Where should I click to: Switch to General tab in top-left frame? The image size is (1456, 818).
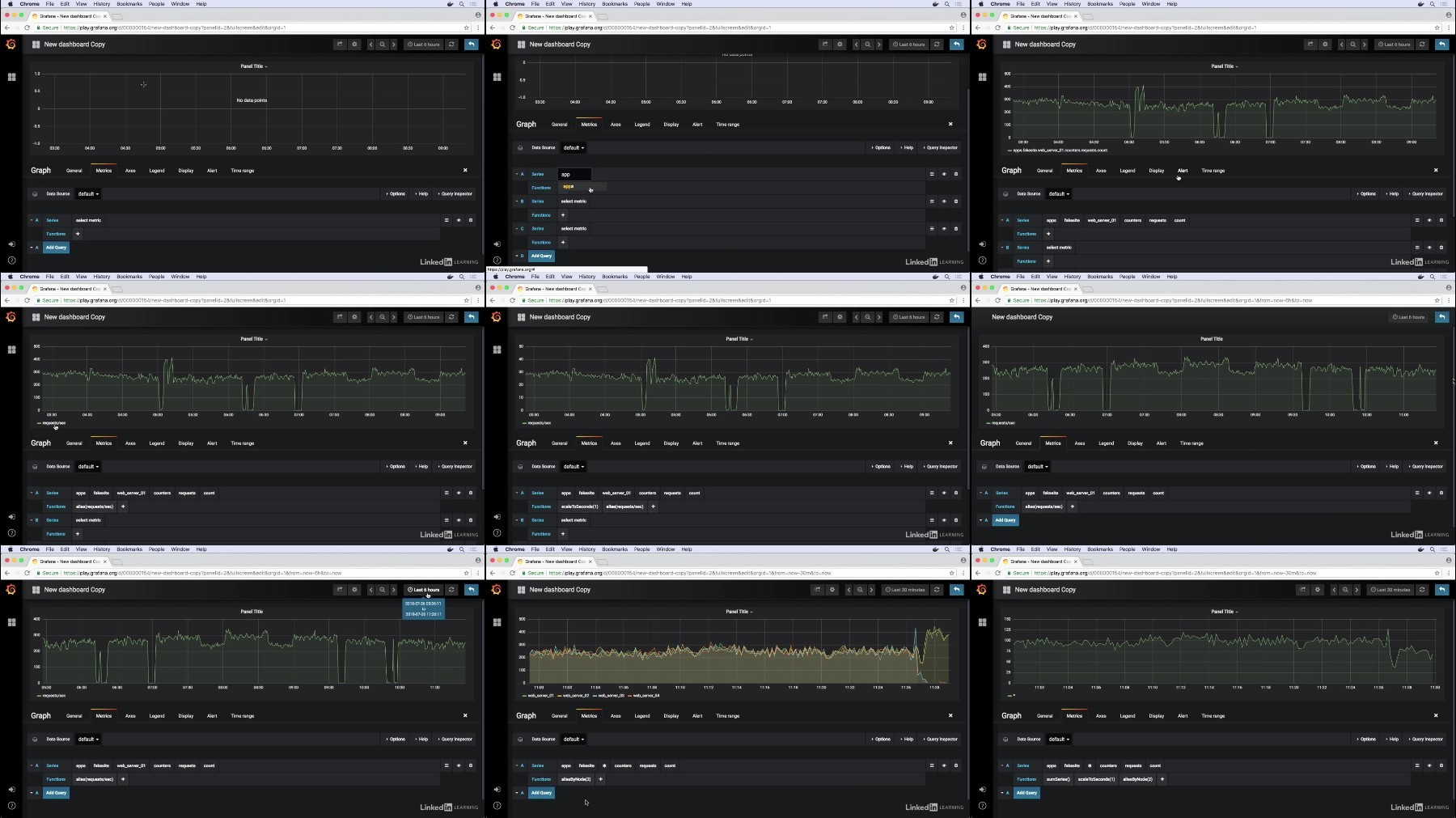pyautogui.click(x=74, y=171)
